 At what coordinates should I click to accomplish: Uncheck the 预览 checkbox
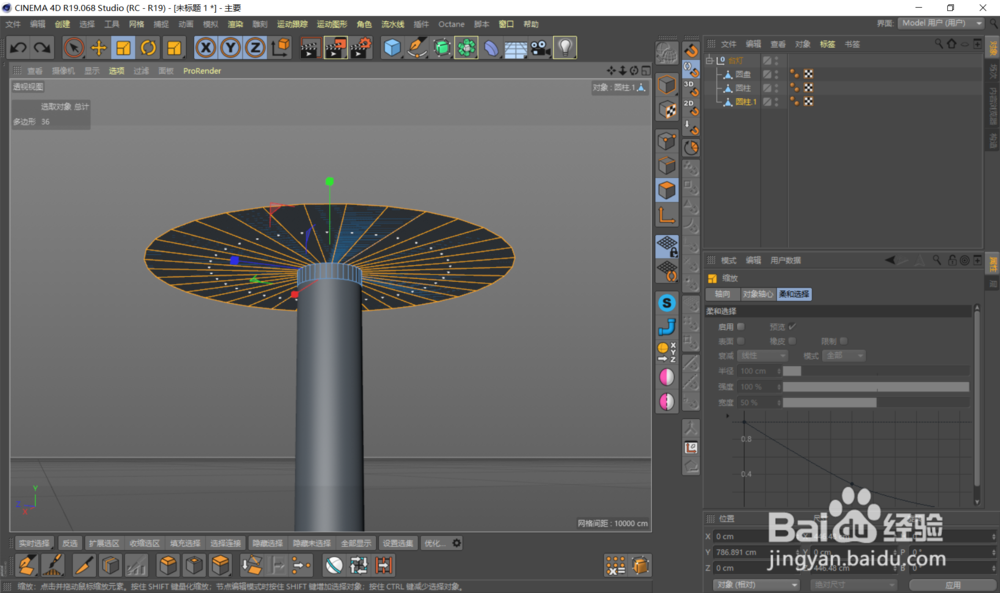click(x=793, y=327)
